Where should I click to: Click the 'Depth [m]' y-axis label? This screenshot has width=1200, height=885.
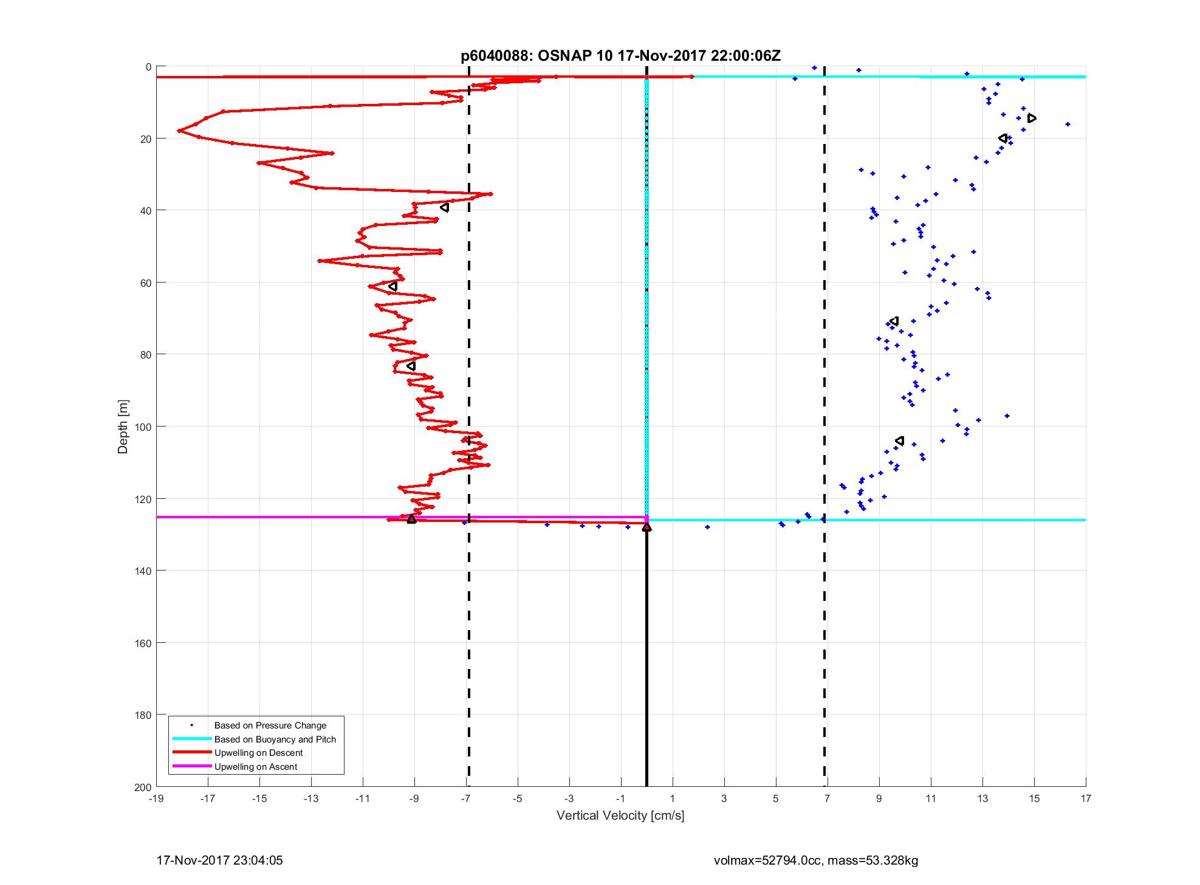123,427
